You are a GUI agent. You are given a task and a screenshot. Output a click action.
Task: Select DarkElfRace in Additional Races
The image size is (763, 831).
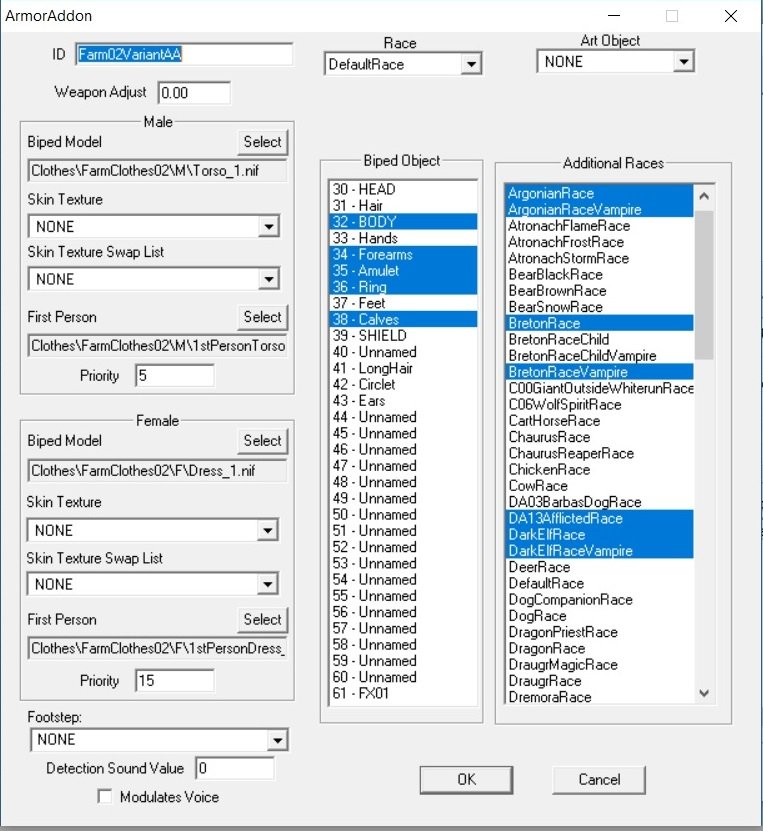599,535
